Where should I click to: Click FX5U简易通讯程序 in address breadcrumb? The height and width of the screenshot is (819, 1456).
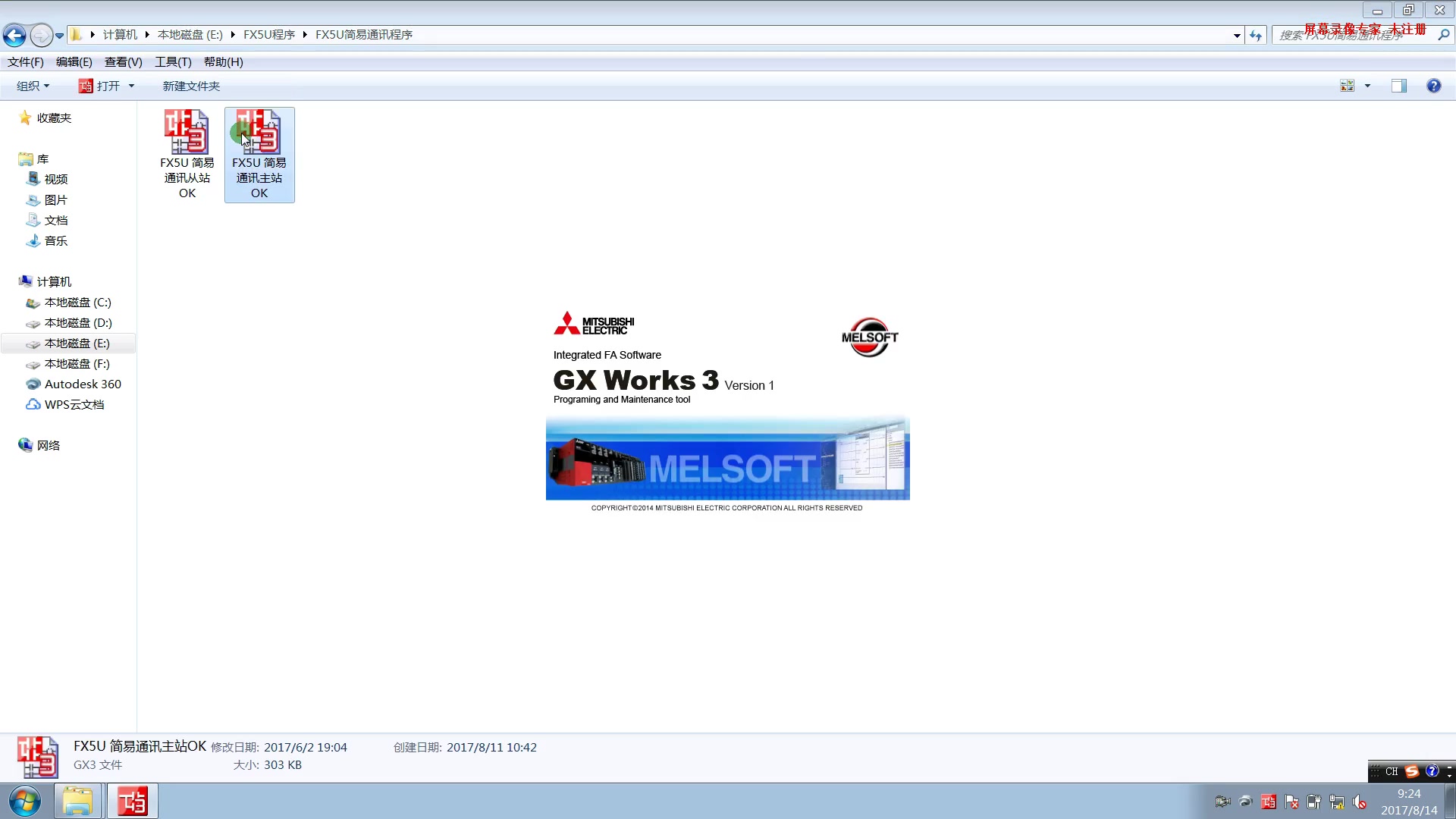pos(364,35)
